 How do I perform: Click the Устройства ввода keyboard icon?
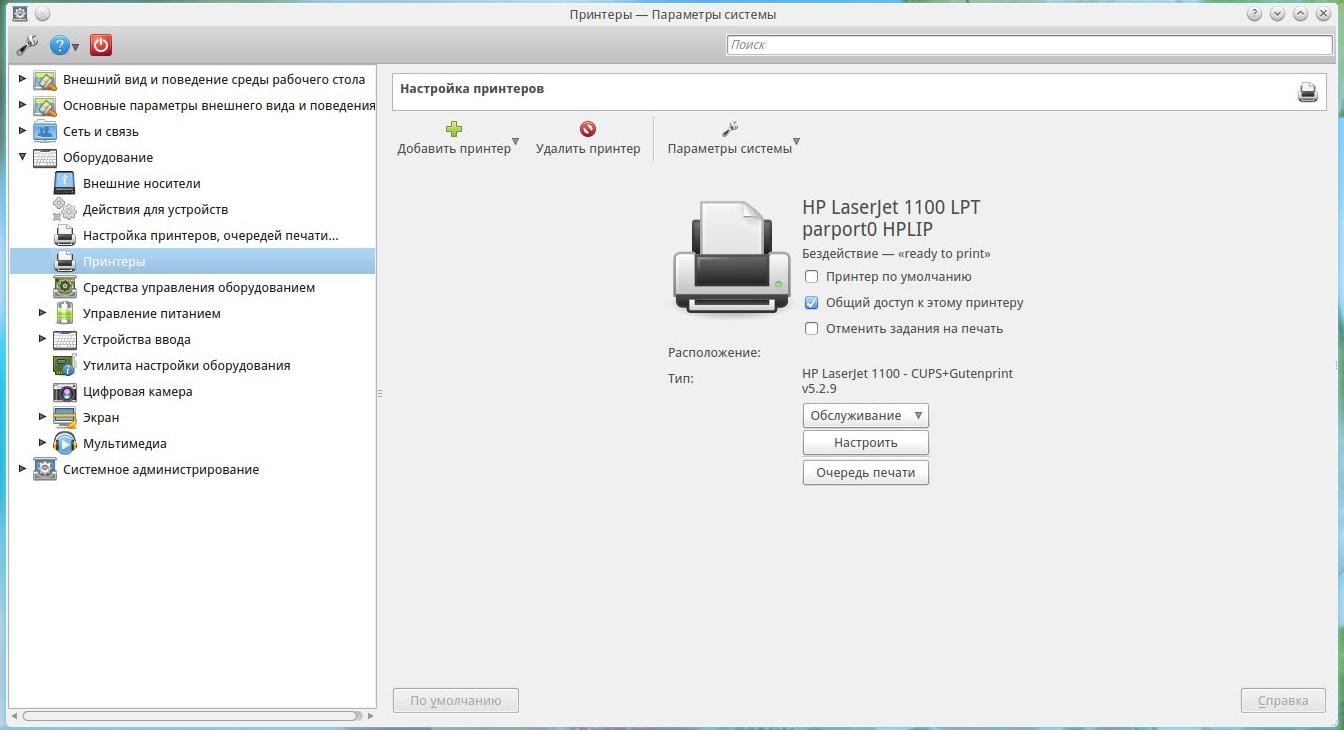pyautogui.click(x=64, y=339)
